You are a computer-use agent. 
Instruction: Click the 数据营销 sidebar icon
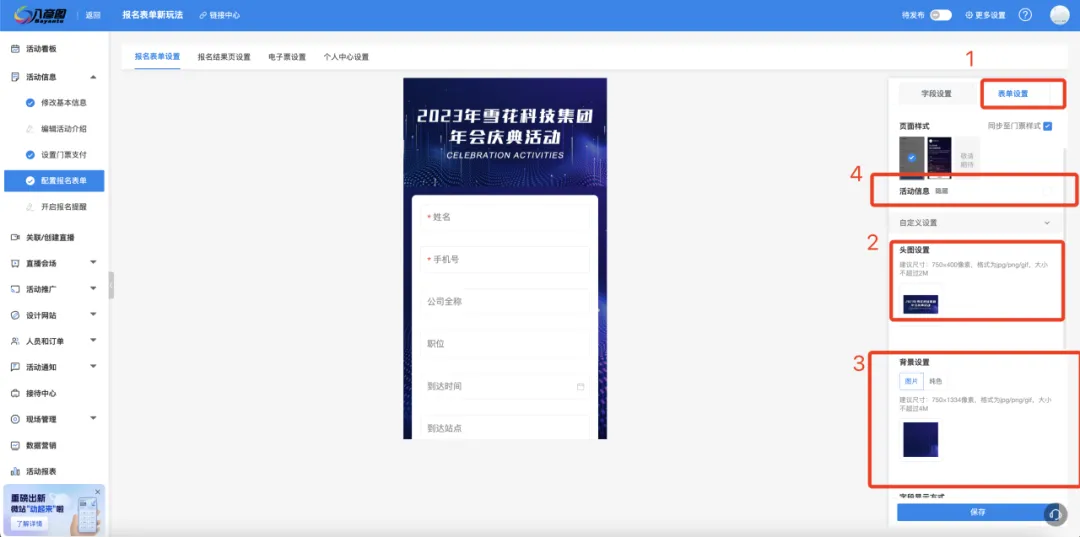tap(15, 445)
